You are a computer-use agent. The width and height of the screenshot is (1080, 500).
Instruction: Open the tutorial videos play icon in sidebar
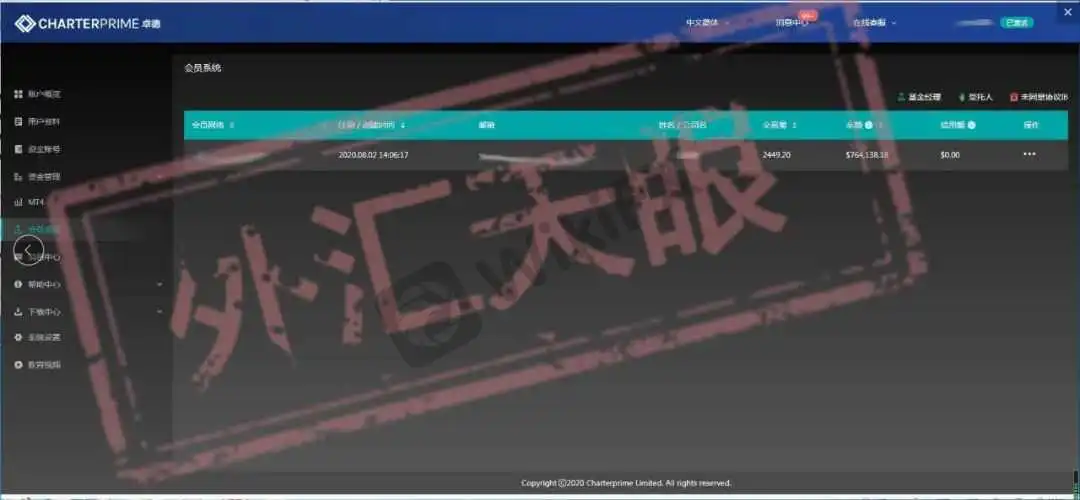(x=19, y=364)
